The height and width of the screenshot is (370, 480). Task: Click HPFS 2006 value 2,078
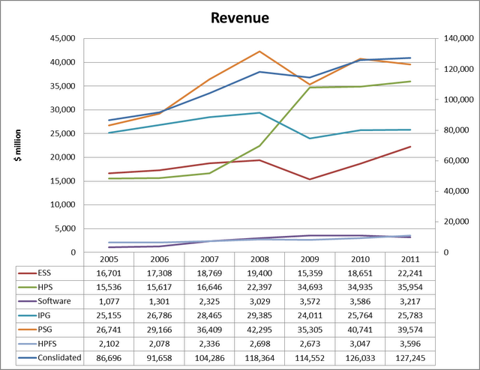159,344
